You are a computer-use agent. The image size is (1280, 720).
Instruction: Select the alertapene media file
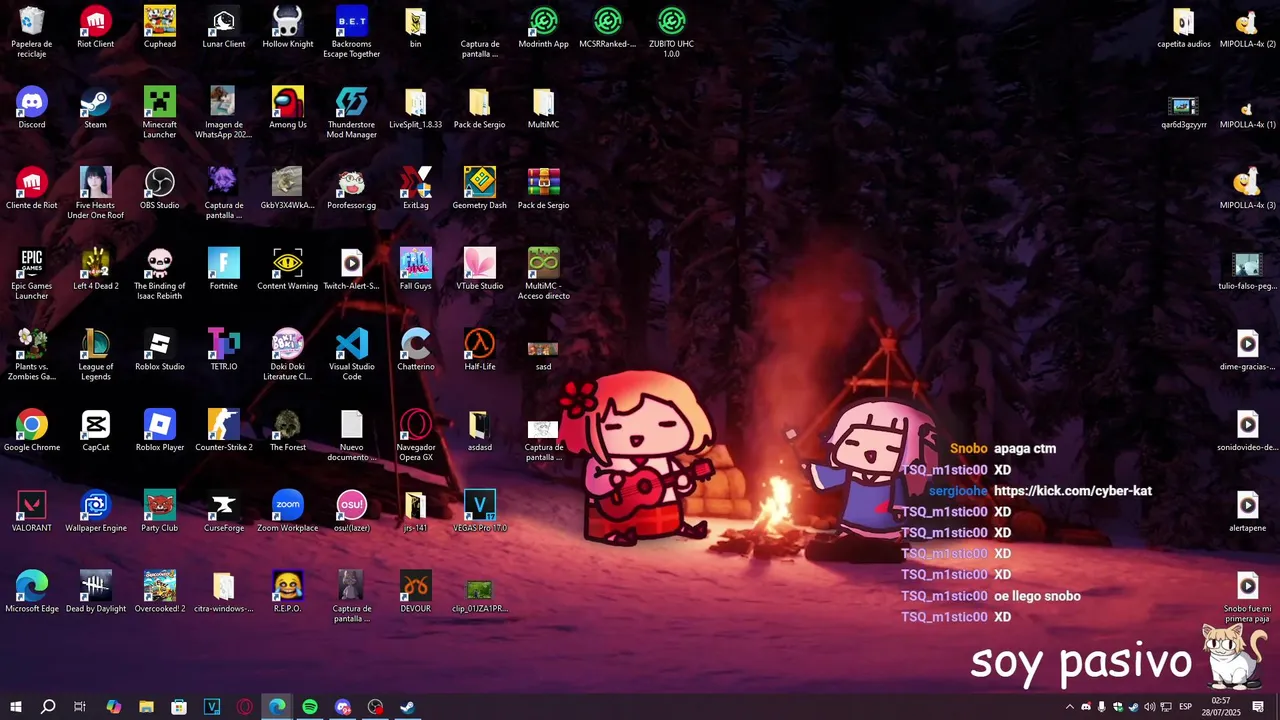pos(1247,512)
